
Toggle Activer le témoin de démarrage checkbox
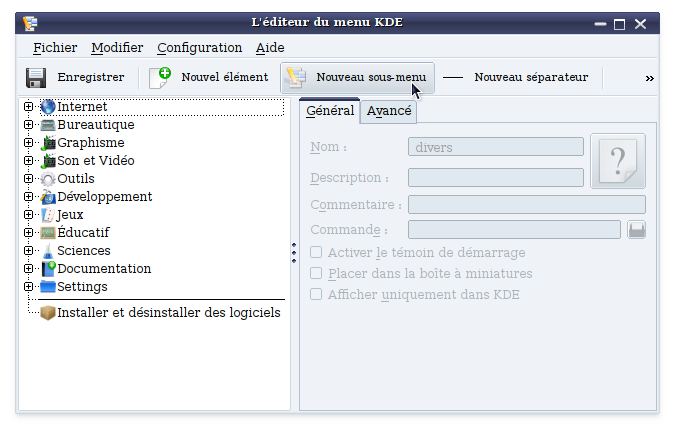coord(316,252)
